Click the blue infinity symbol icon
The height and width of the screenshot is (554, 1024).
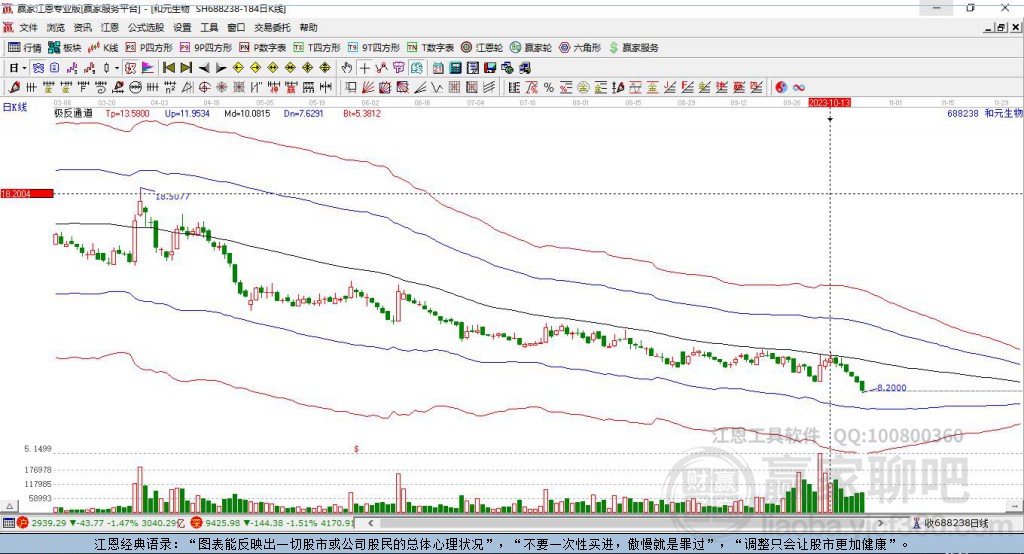799,88
